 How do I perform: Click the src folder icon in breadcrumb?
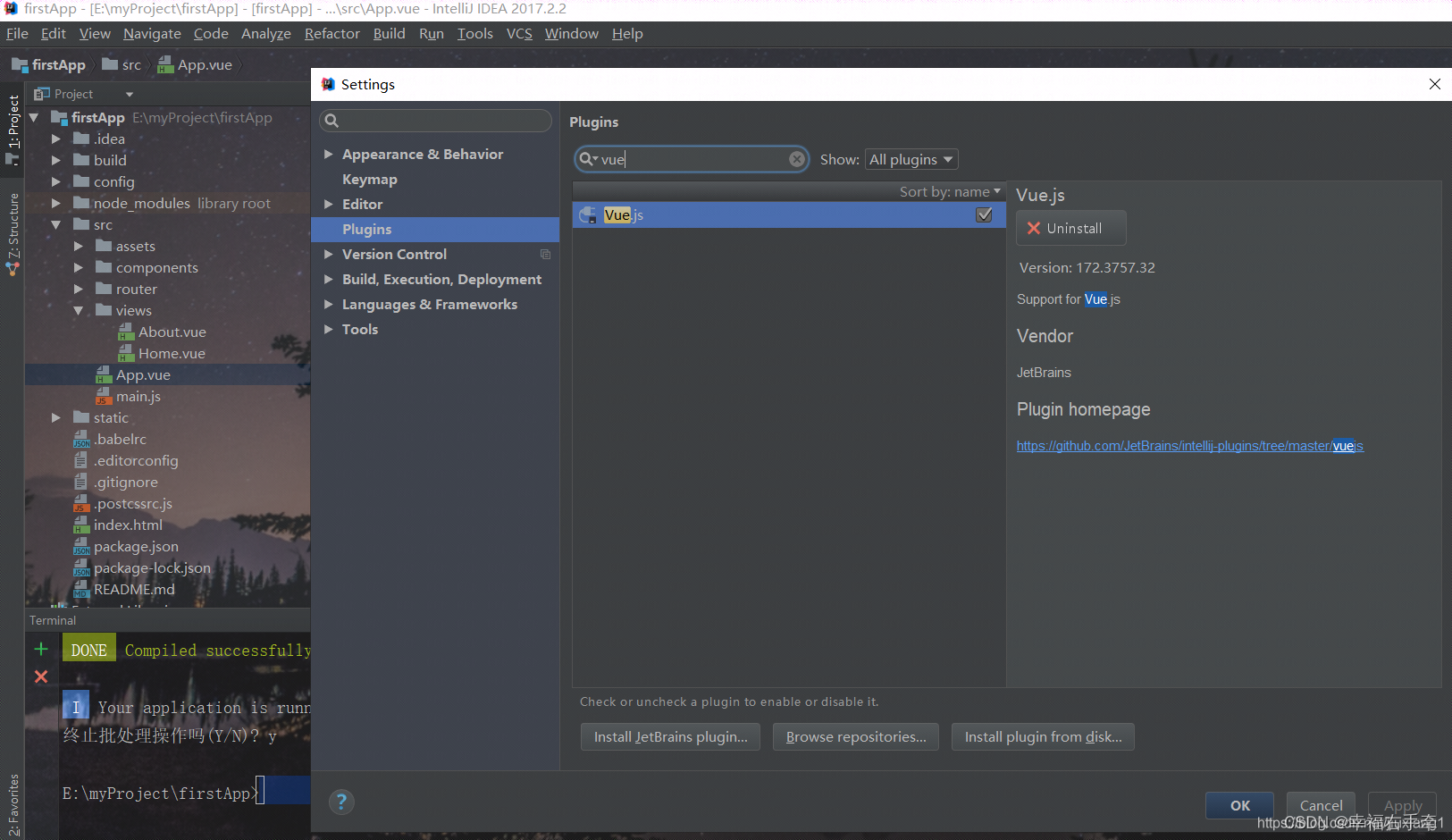pyautogui.click(x=110, y=64)
